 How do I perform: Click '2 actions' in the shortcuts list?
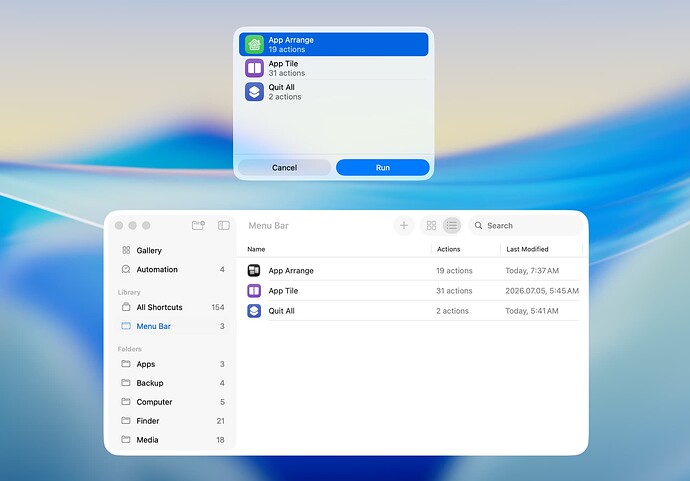452,311
